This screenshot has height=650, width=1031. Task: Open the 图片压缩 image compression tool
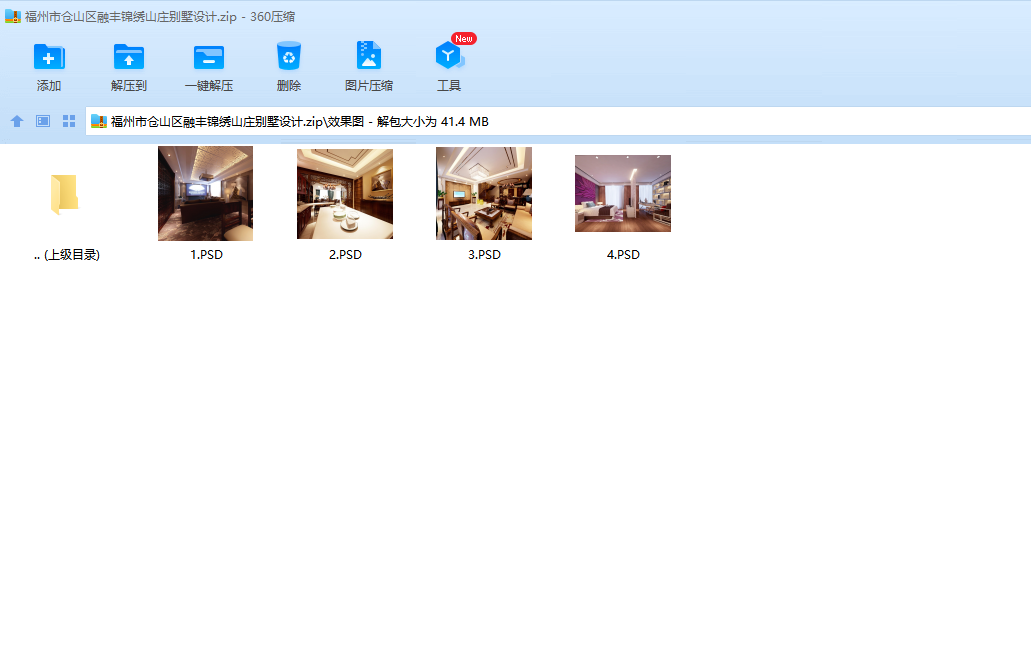369,55
